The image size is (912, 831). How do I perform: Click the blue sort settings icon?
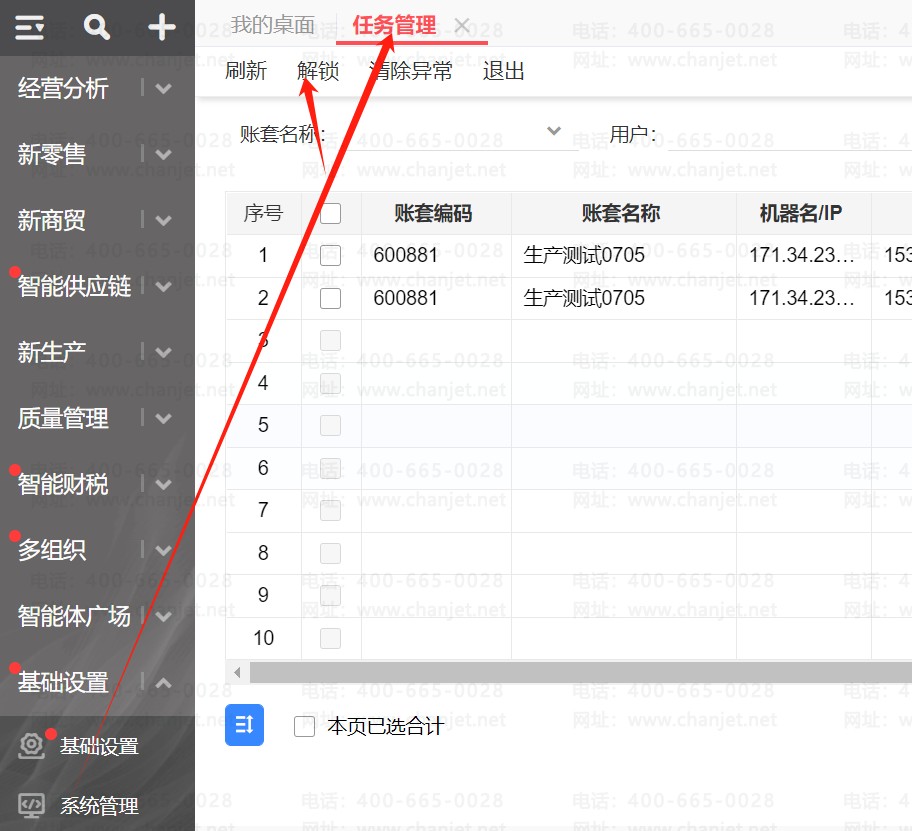tap(244, 725)
